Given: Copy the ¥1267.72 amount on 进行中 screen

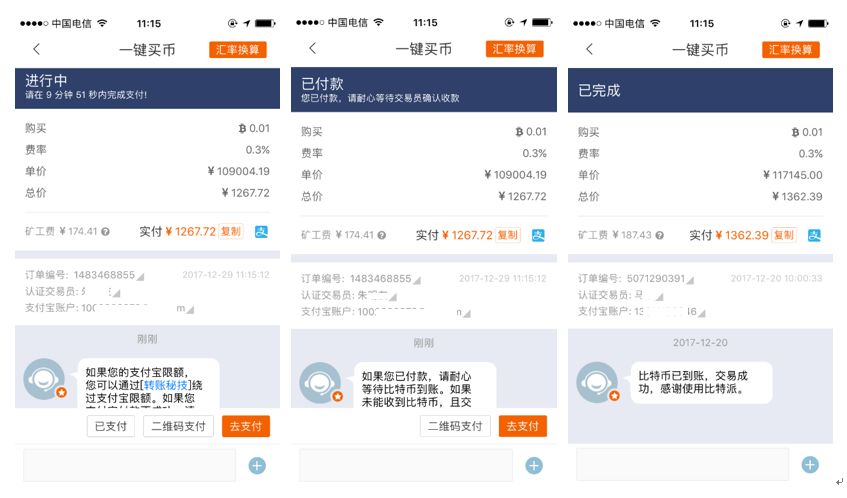Looking at the screenshot, I should click(230, 232).
